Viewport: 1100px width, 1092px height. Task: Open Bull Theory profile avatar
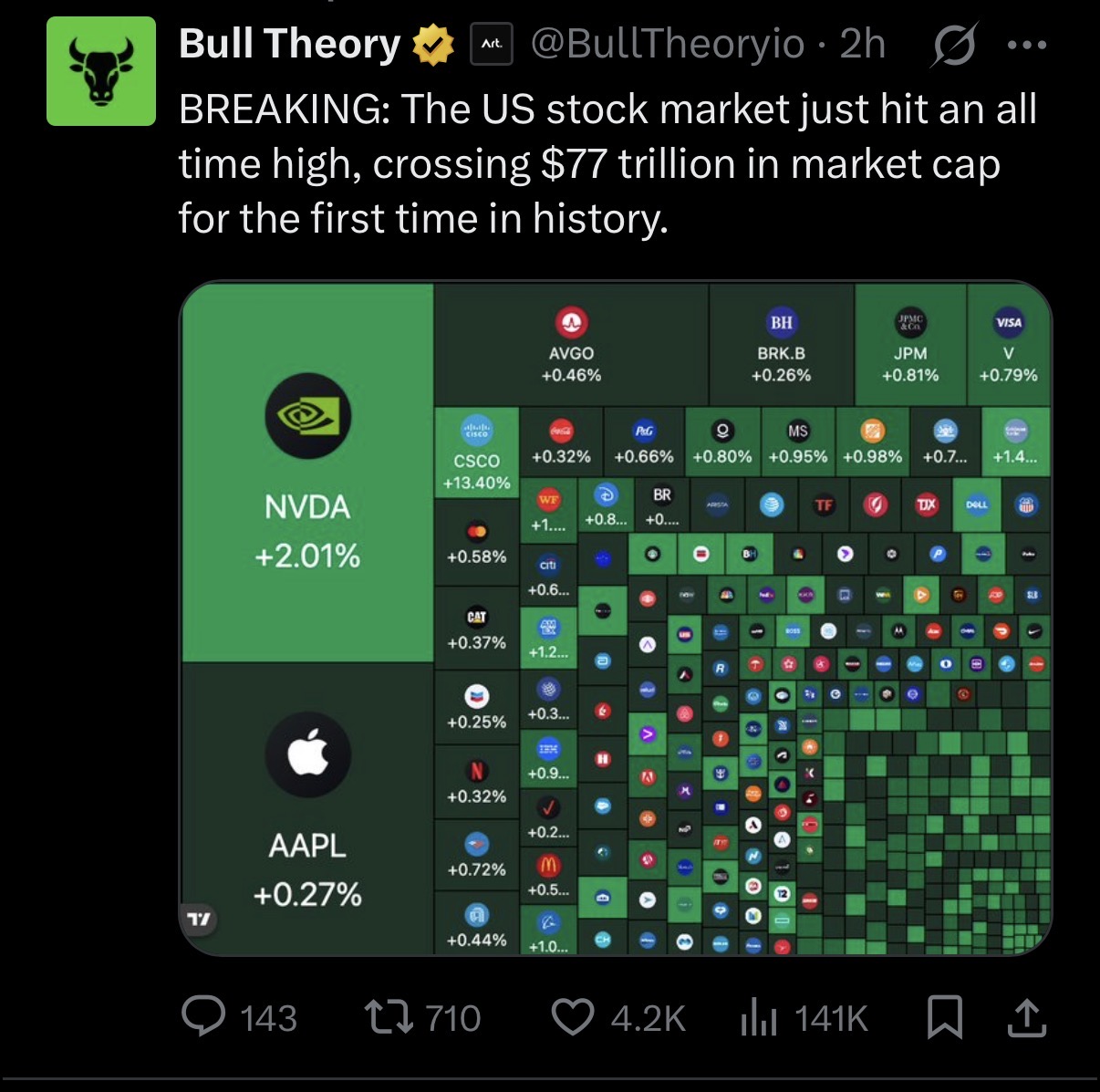click(x=101, y=72)
